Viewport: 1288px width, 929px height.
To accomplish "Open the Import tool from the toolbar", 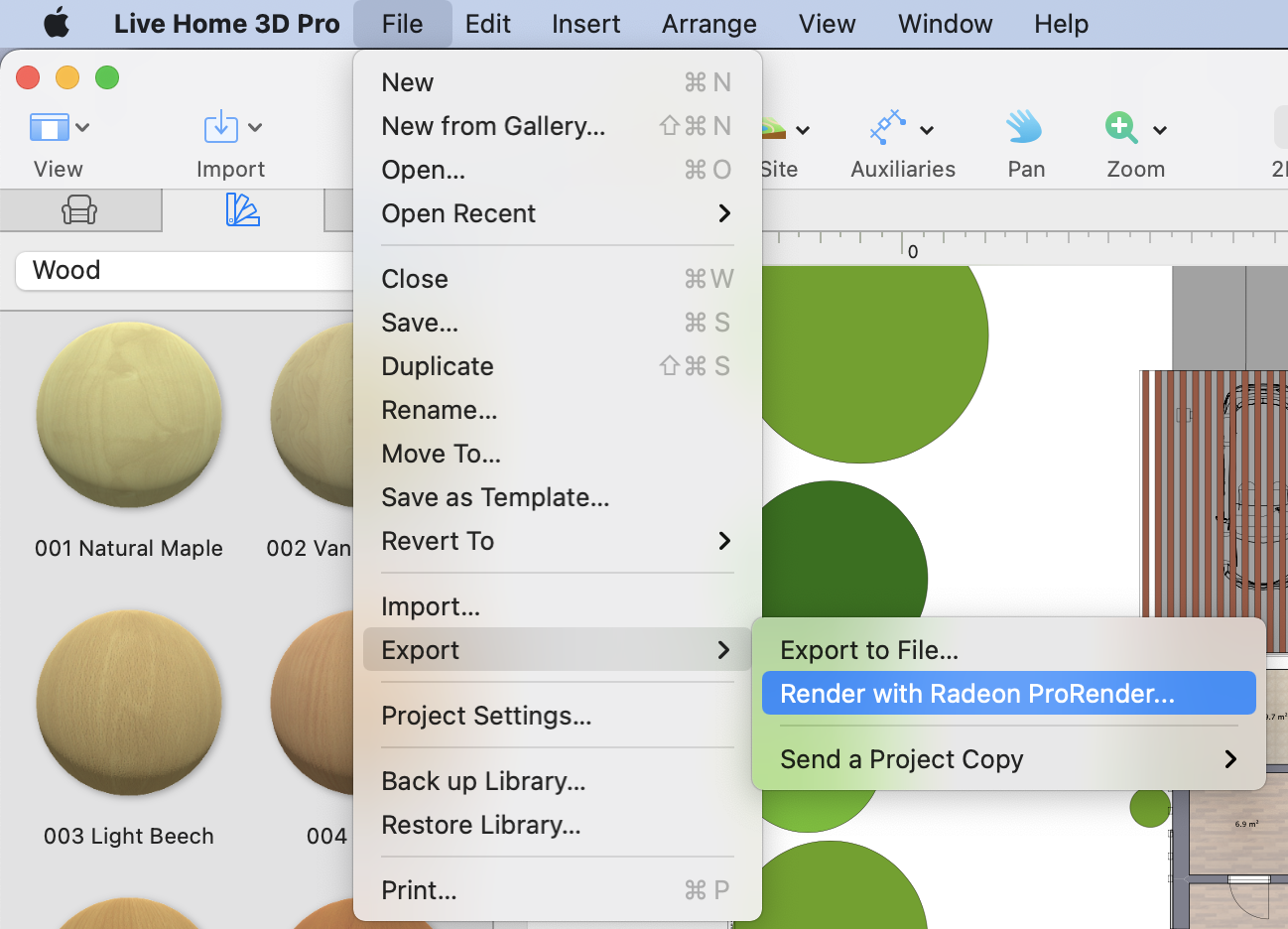I will (x=219, y=127).
